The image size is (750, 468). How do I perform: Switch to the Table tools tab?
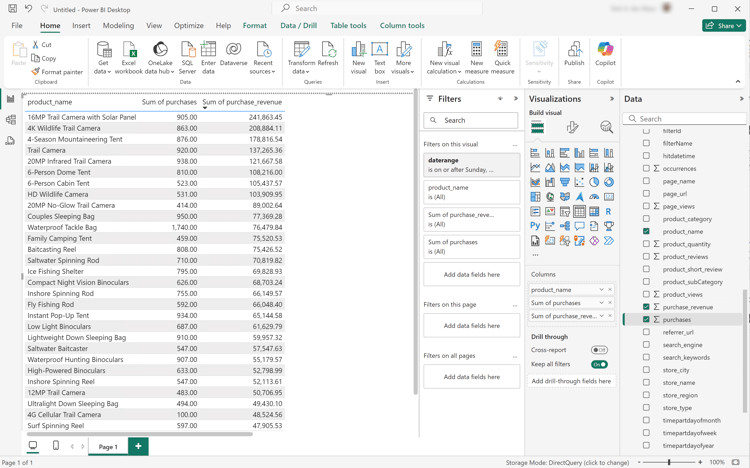(348, 26)
